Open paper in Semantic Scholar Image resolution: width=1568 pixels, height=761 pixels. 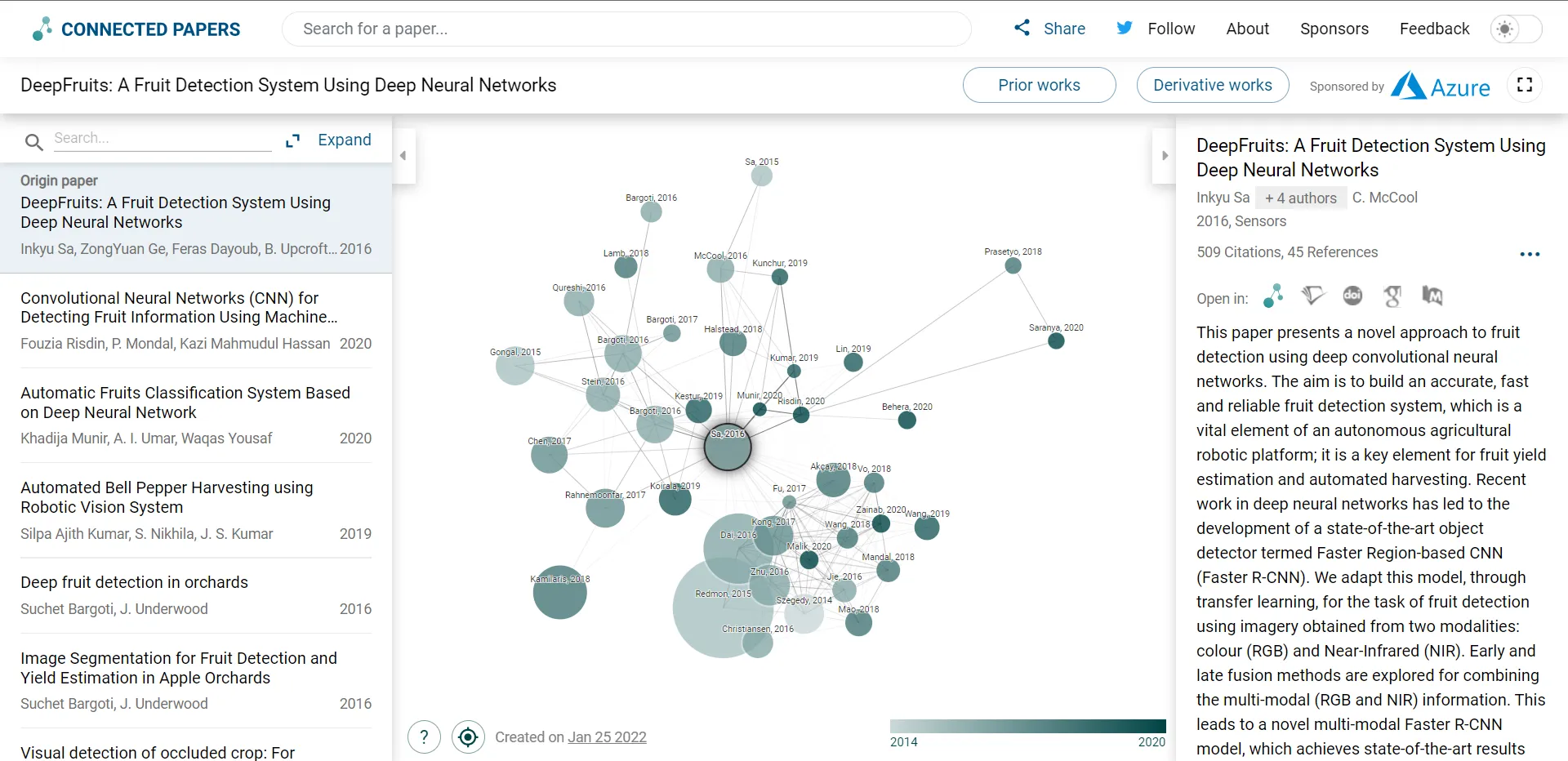pyautogui.click(x=1312, y=296)
